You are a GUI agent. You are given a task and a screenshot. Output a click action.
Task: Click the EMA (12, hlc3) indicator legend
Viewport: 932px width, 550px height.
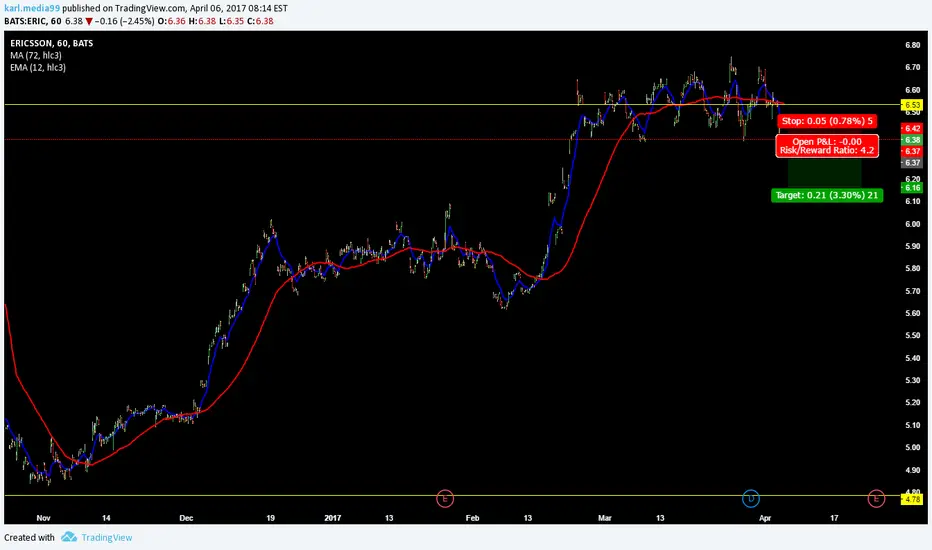click(38, 68)
